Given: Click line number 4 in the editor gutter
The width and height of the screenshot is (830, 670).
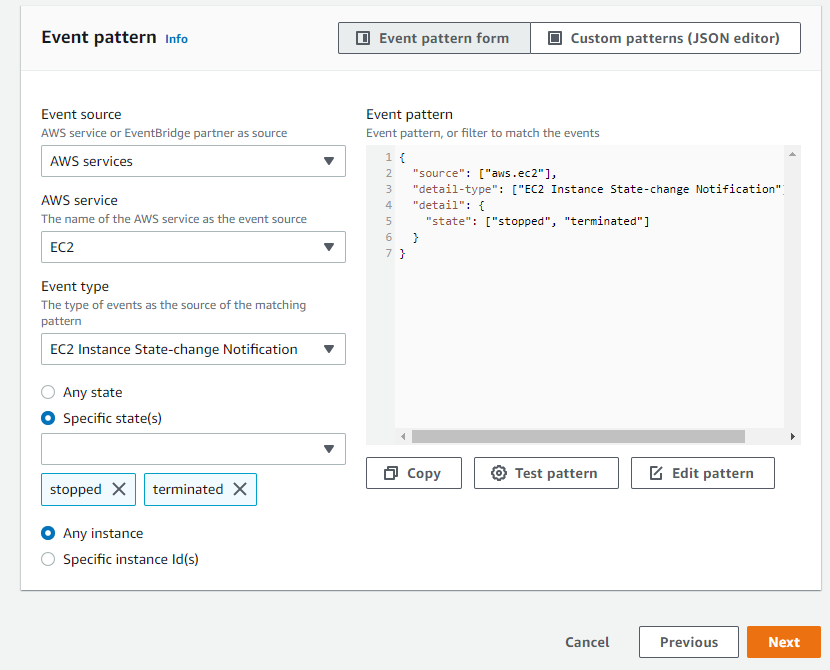Looking at the screenshot, I should 389,205.
